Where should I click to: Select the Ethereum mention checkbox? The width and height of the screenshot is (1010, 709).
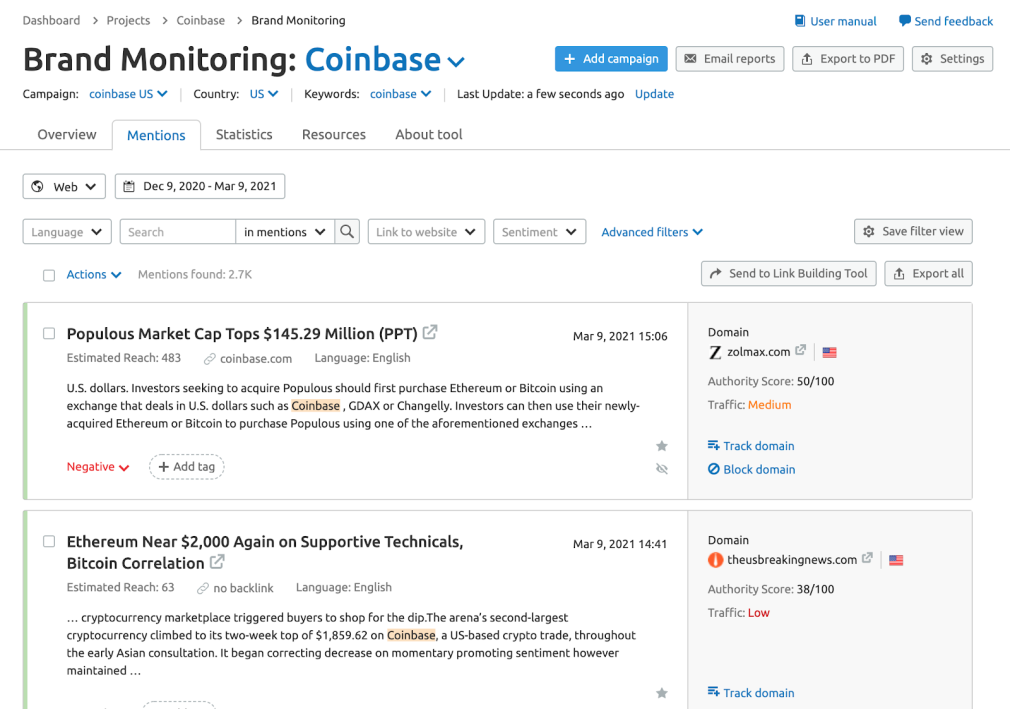[x=49, y=542]
